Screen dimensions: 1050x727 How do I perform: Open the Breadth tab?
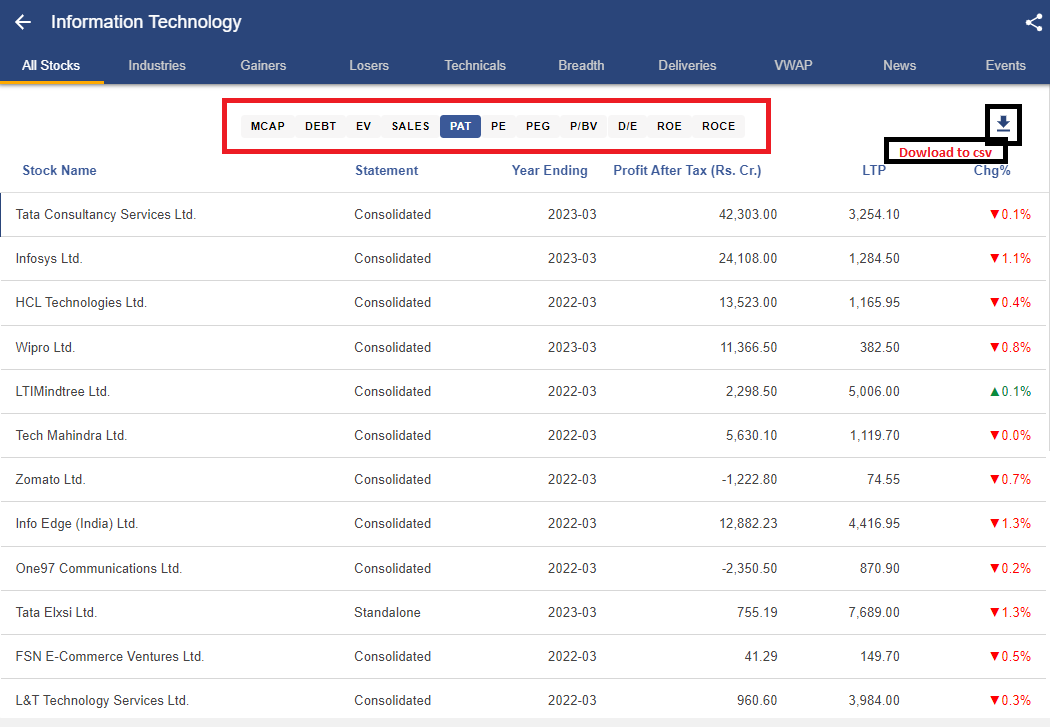coord(581,66)
